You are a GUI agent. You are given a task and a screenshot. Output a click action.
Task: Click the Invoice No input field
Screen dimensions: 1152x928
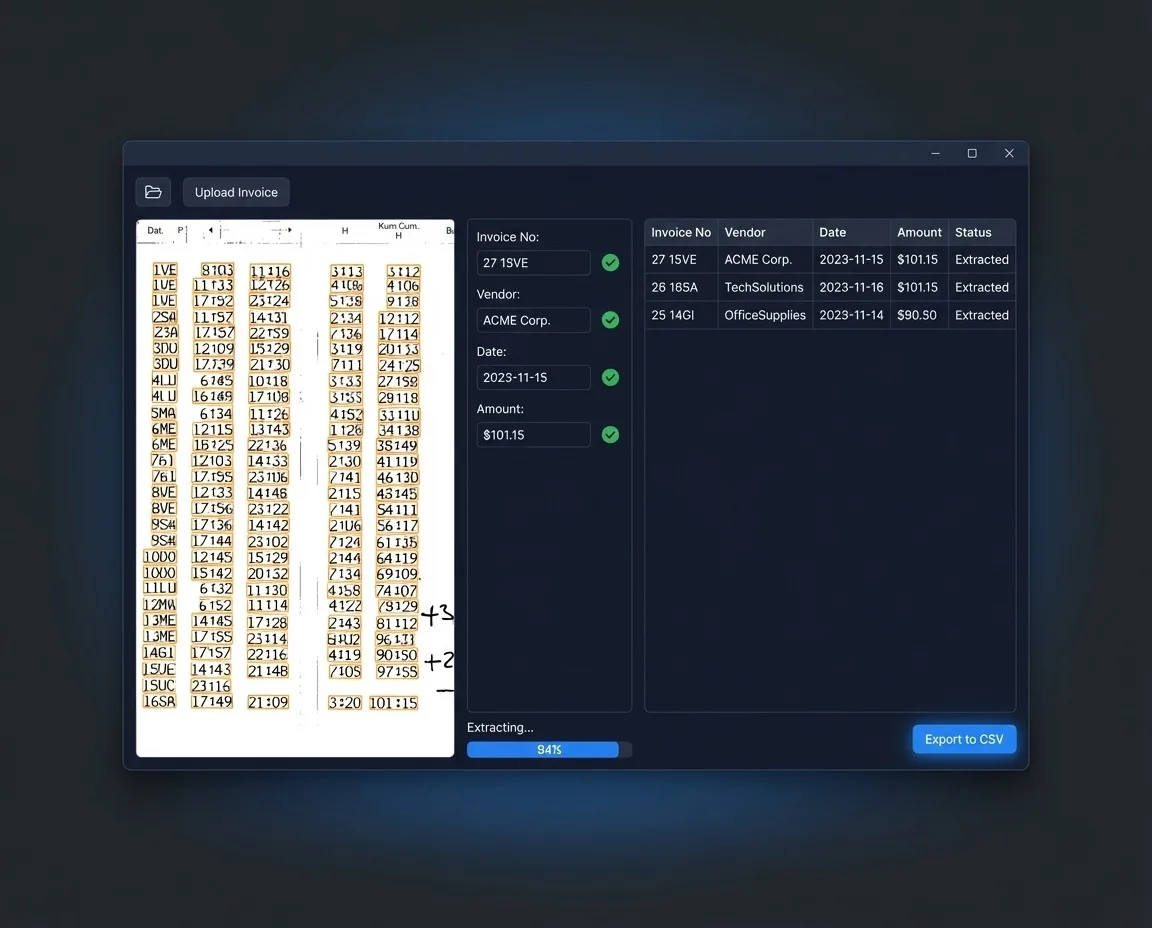(533, 262)
